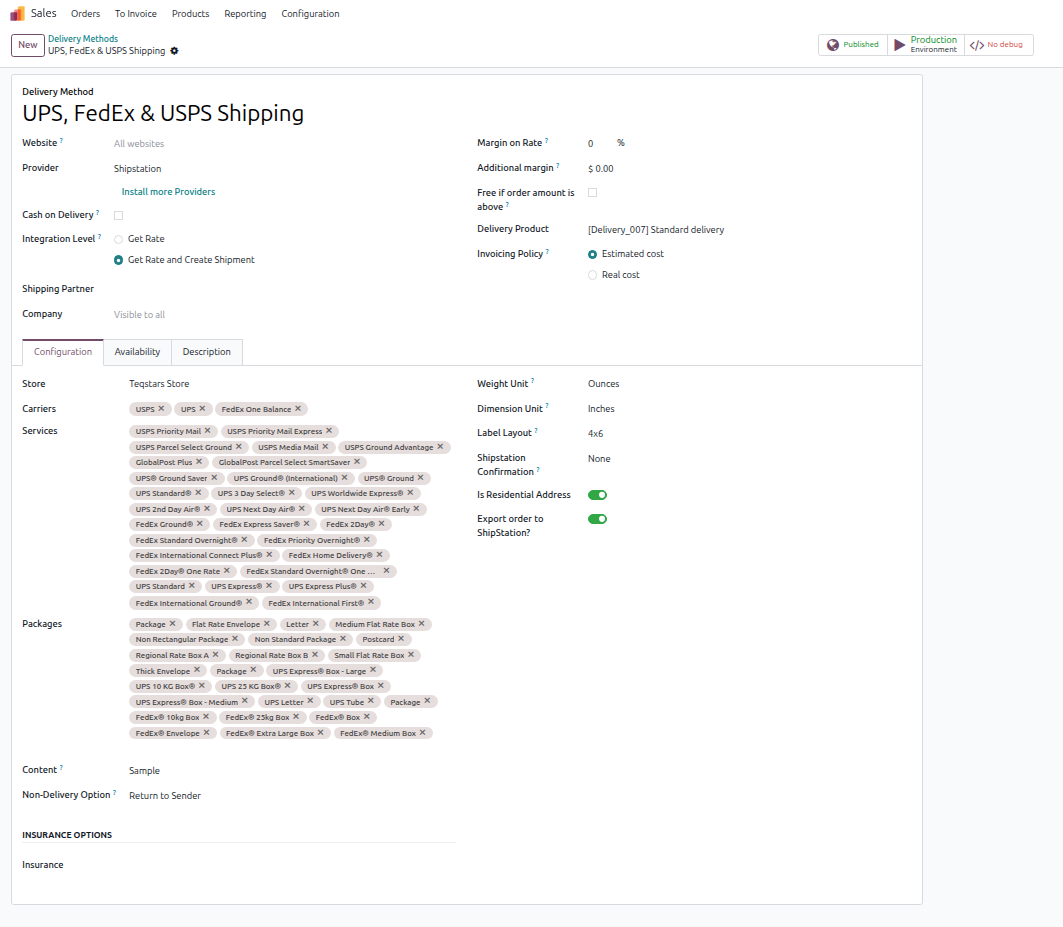Open the To Invoice menu
Screen dimensions: 1063x927
136,14
